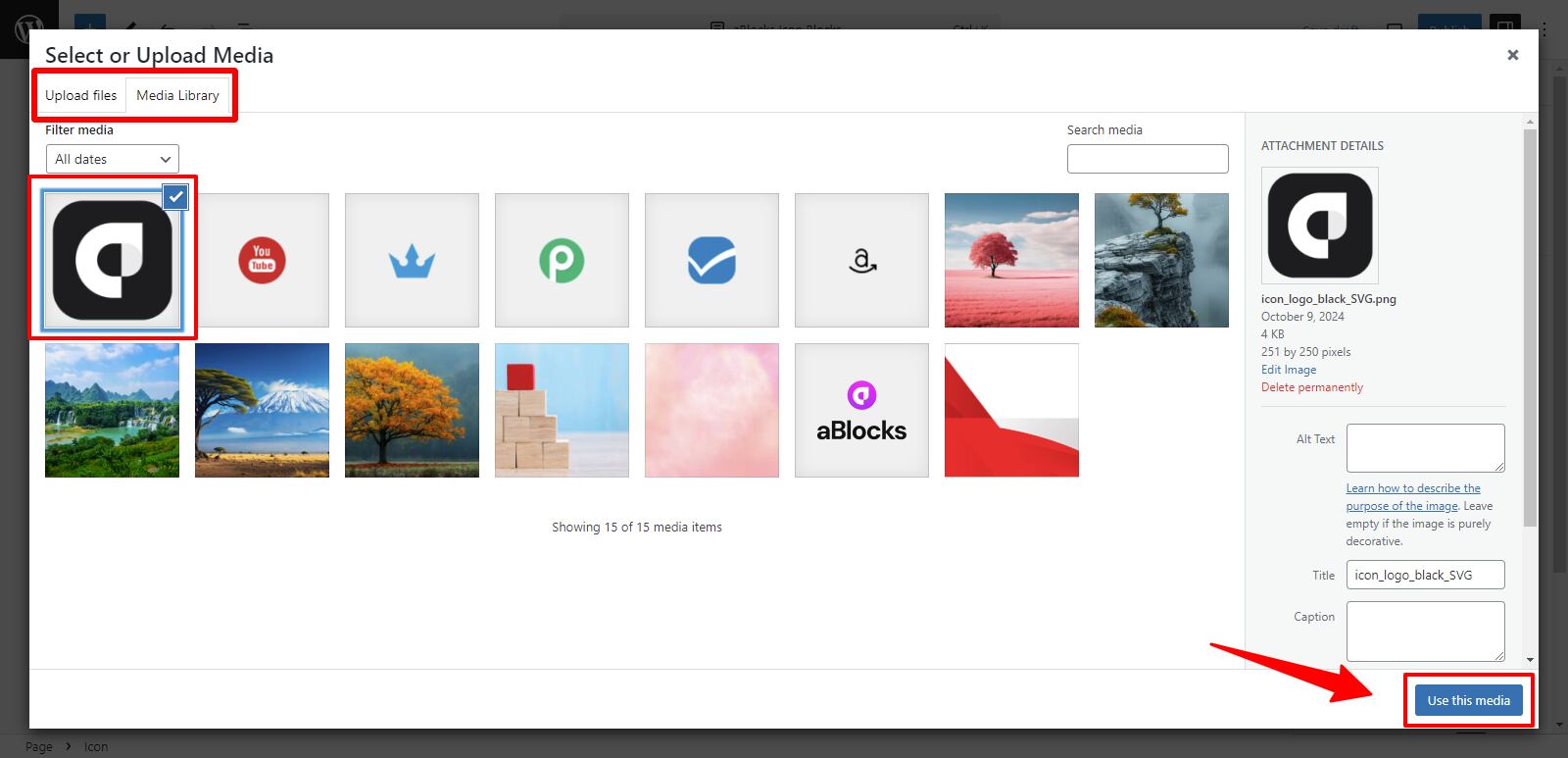The height and width of the screenshot is (758, 1568).
Task: Click the October 9, 2024 date text
Action: (x=1302, y=317)
